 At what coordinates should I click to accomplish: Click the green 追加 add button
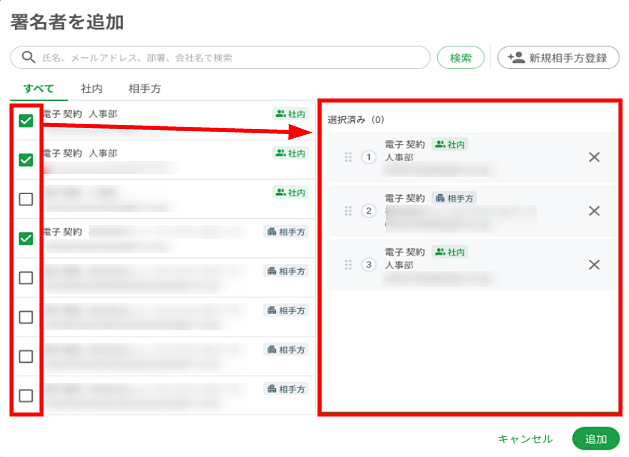pos(596,439)
